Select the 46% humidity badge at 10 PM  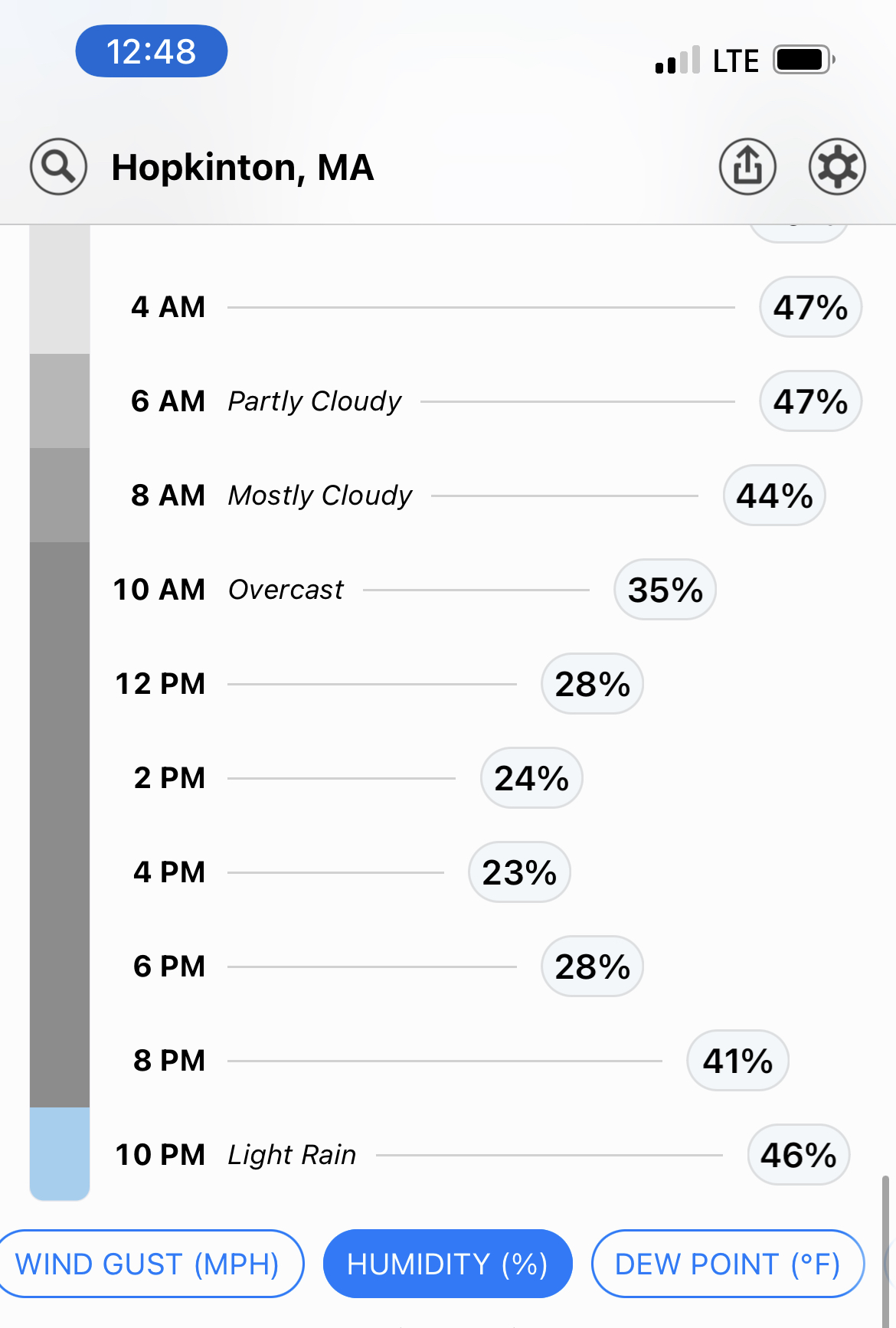coord(798,1155)
